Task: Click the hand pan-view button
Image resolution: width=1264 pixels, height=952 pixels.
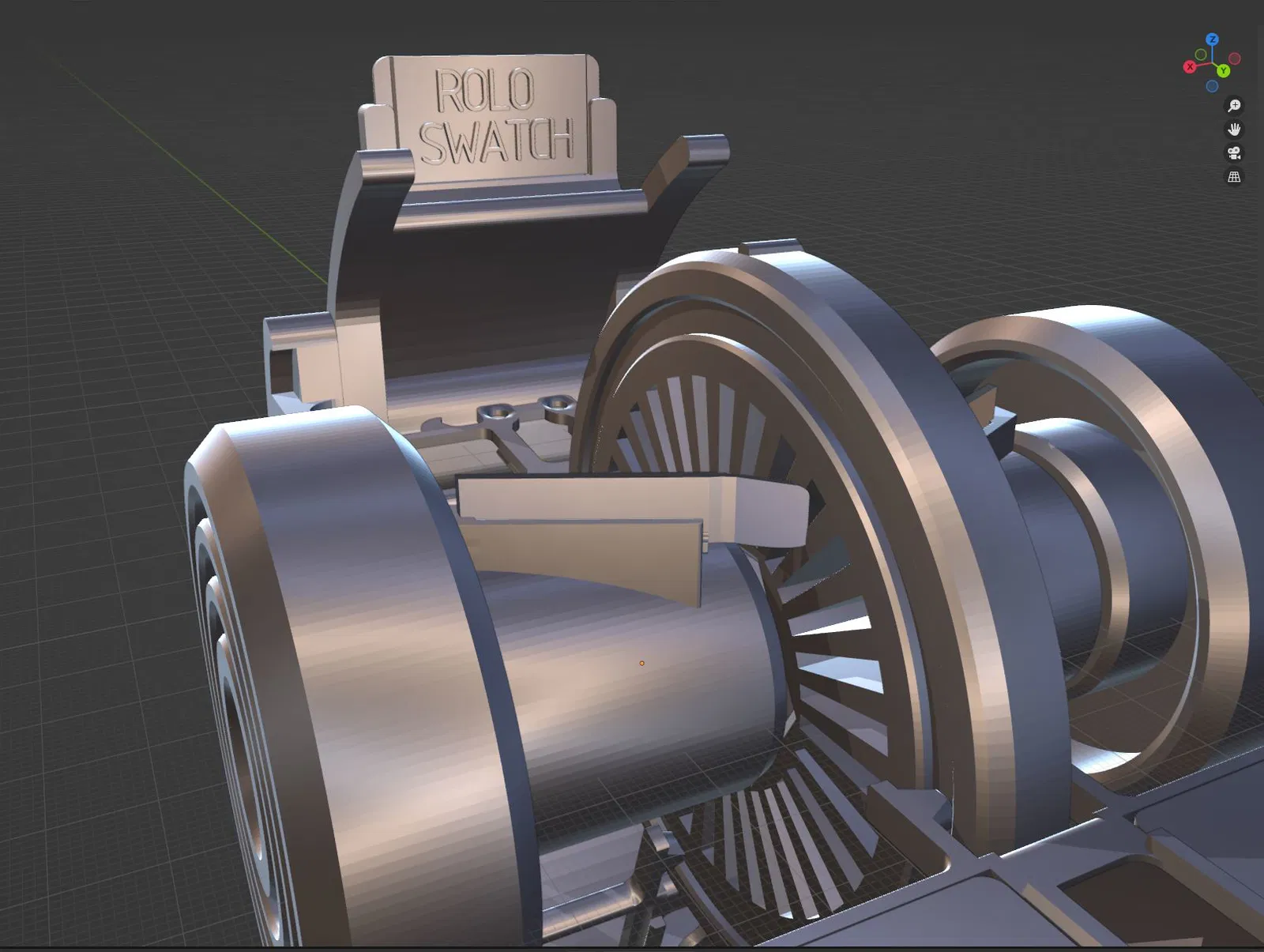Action: [x=1234, y=130]
